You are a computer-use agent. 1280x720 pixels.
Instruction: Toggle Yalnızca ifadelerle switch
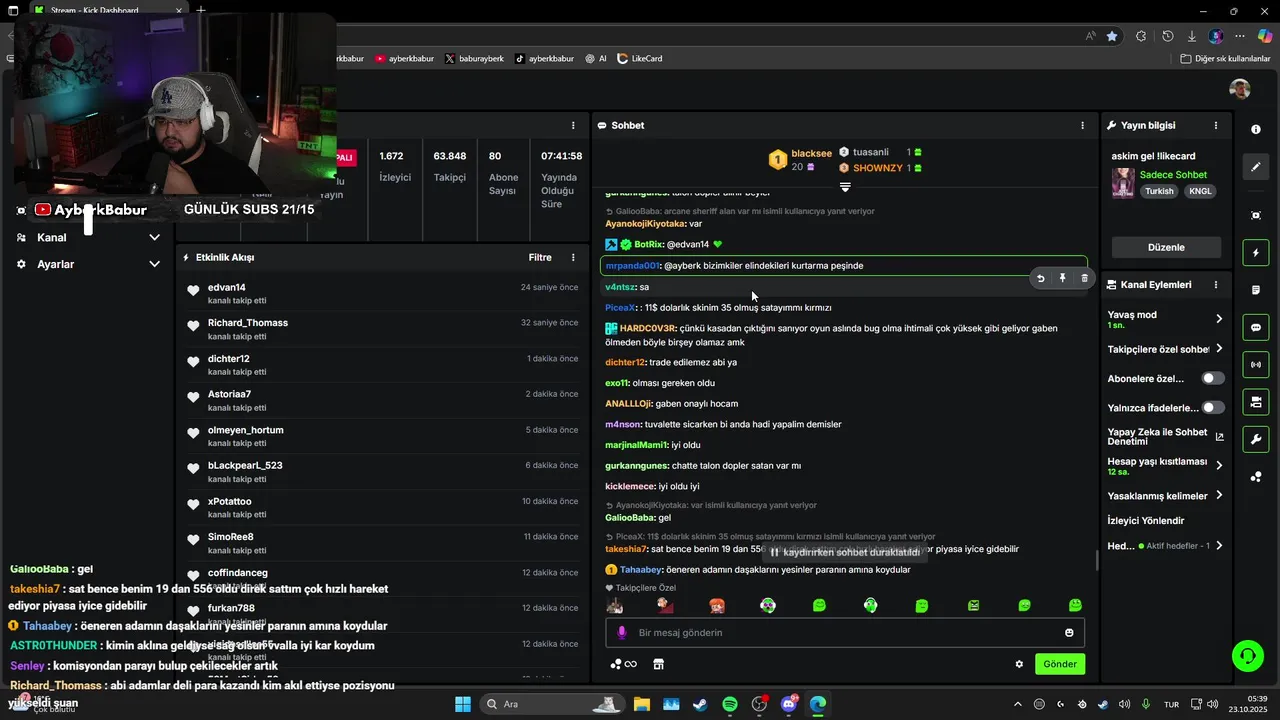coord(1213,407)
